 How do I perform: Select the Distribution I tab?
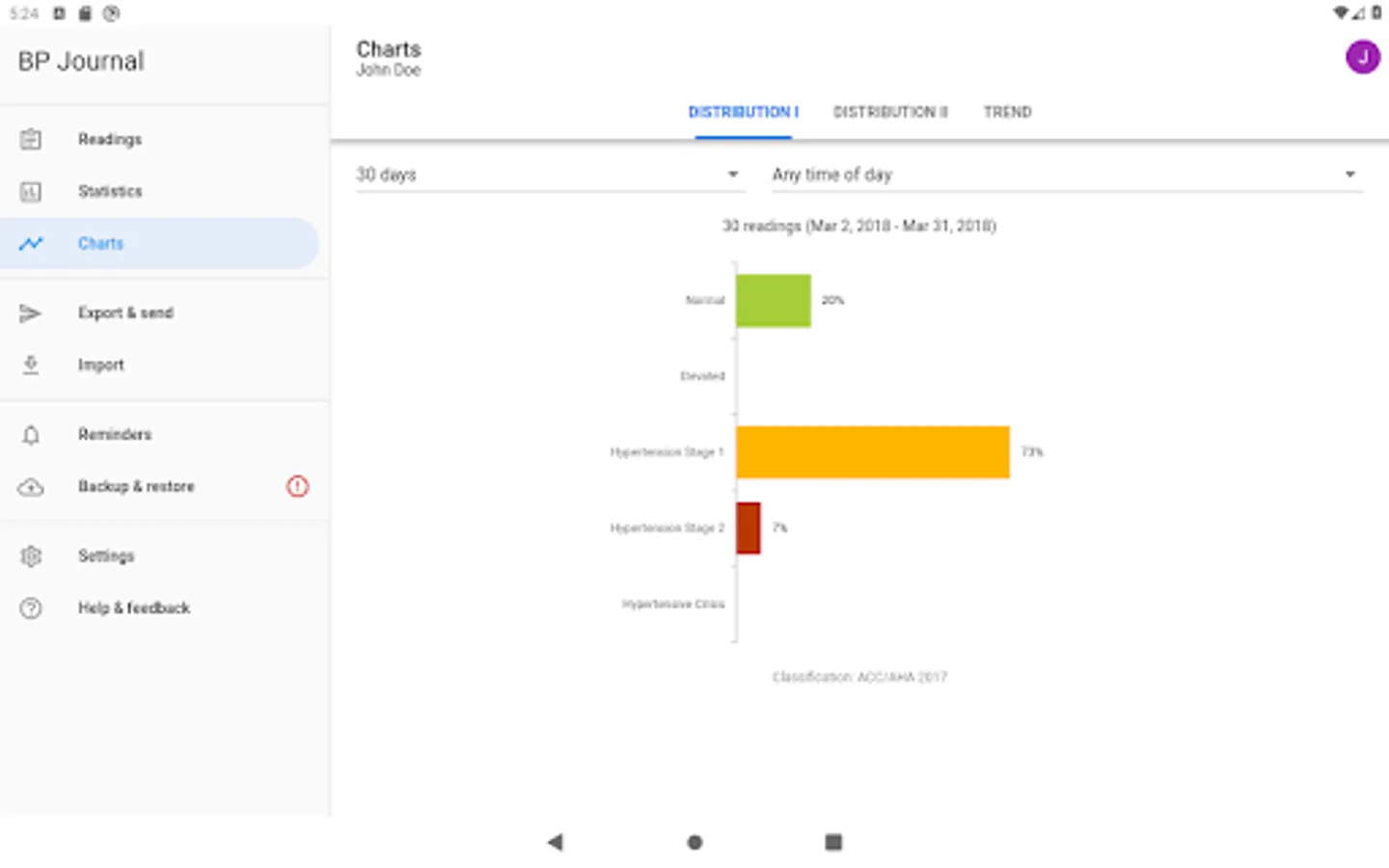point(743,112)
